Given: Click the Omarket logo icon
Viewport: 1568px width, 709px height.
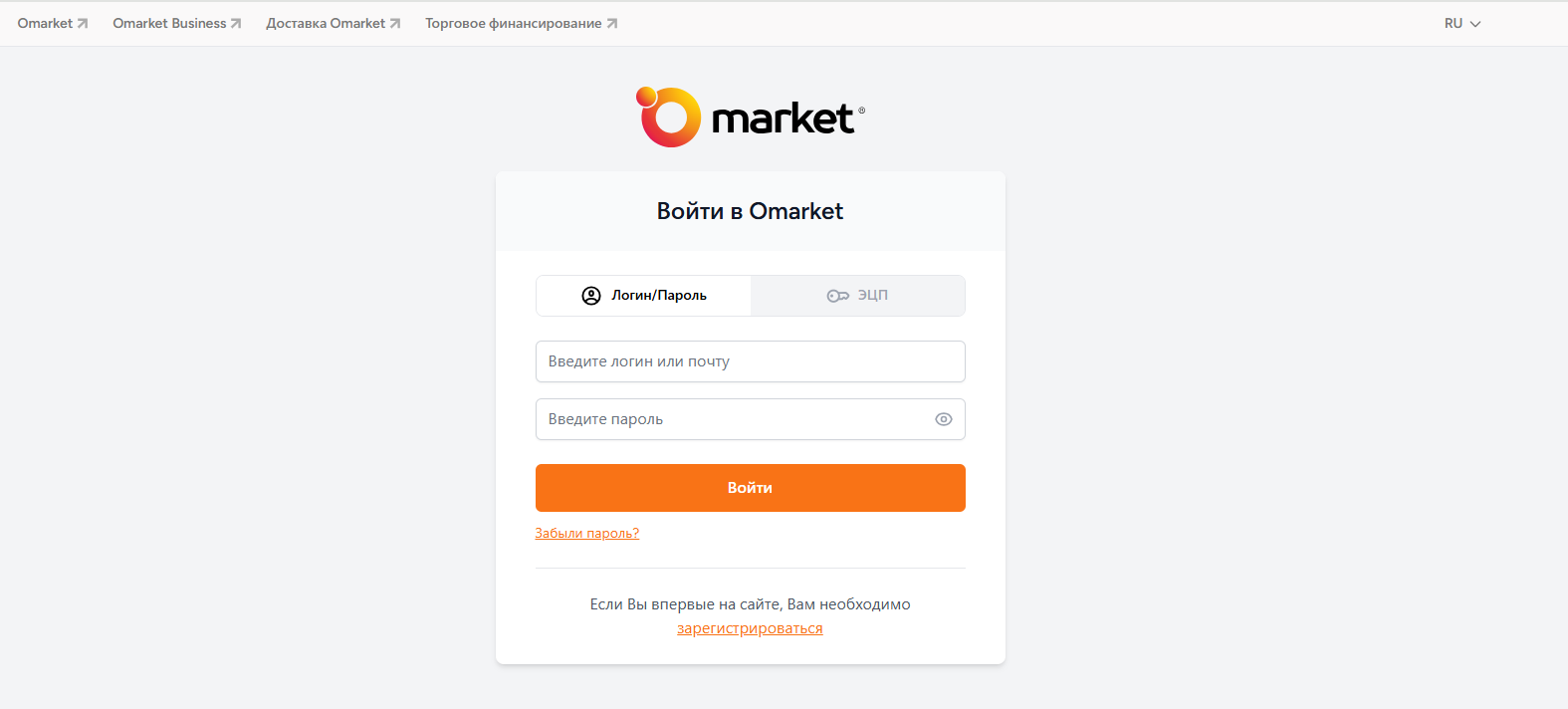Looking at the screenshot, I should pos(668,117).
